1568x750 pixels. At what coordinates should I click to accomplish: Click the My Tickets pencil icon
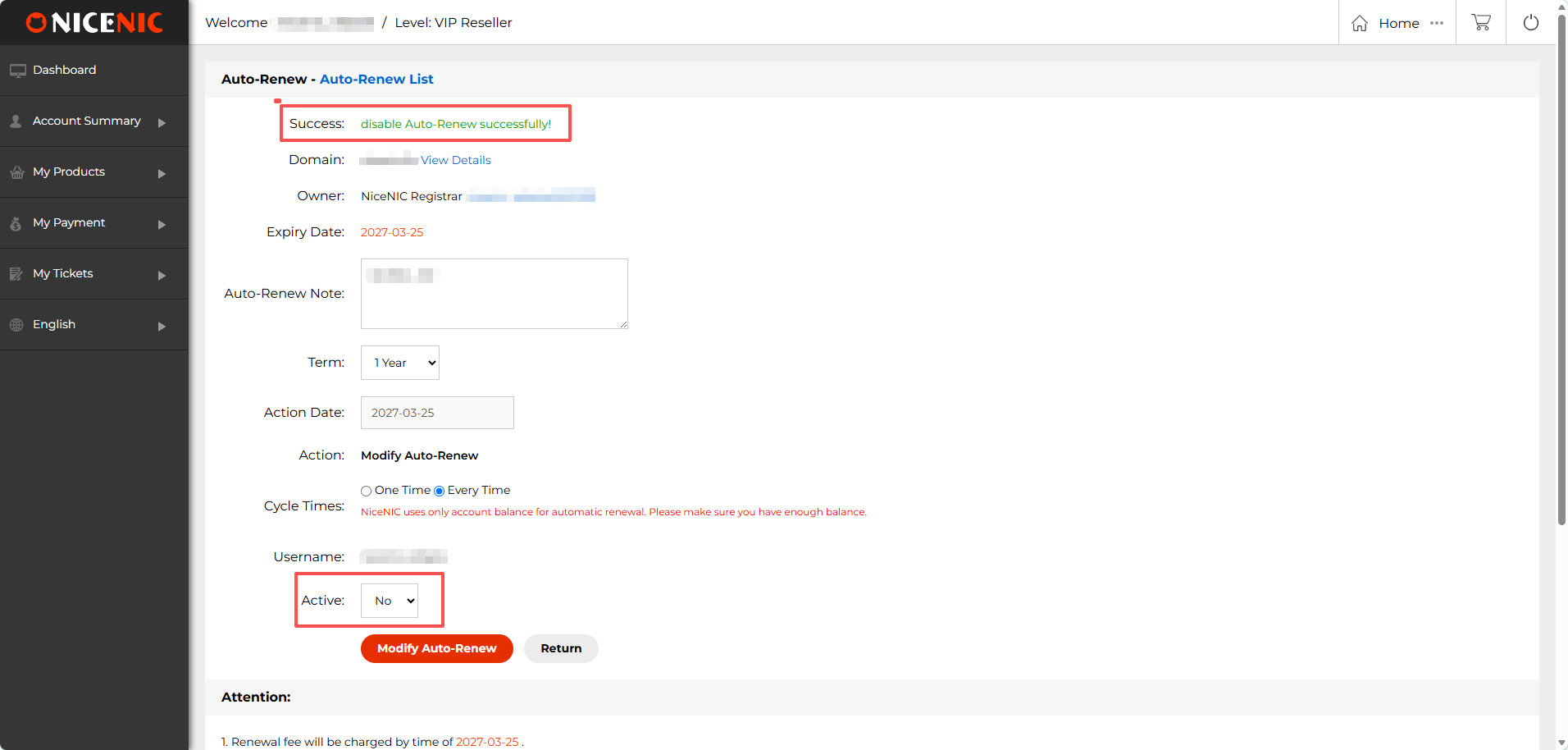click(x=16, y=274)
